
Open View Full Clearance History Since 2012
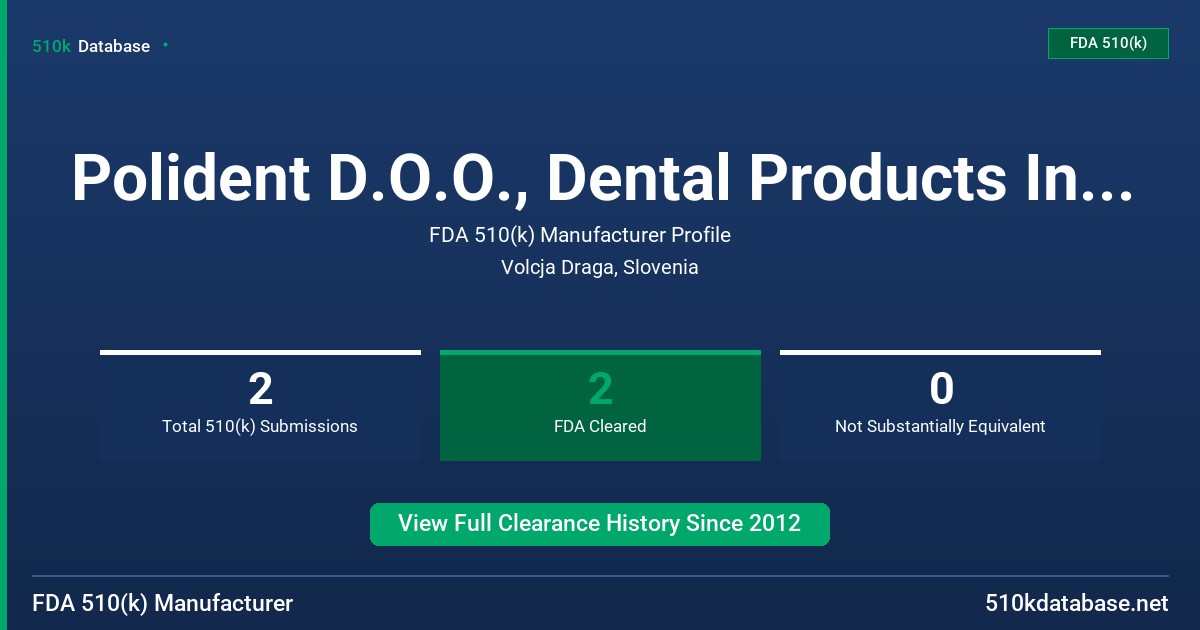point(600,524)
